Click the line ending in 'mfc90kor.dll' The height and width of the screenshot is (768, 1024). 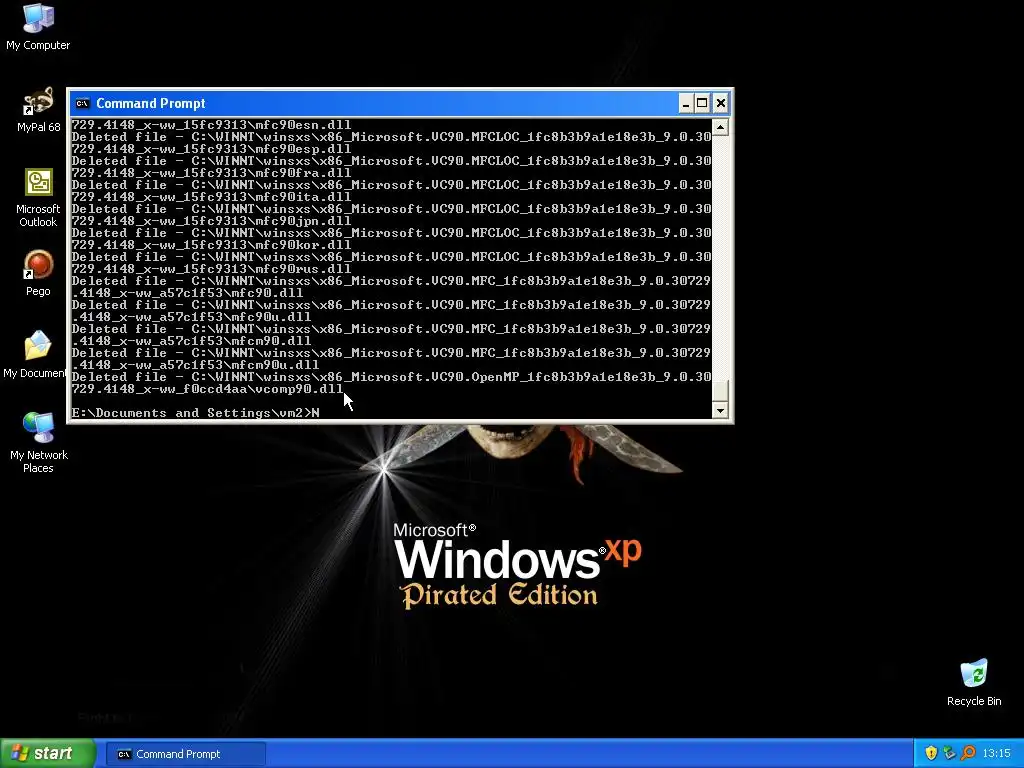211,245
